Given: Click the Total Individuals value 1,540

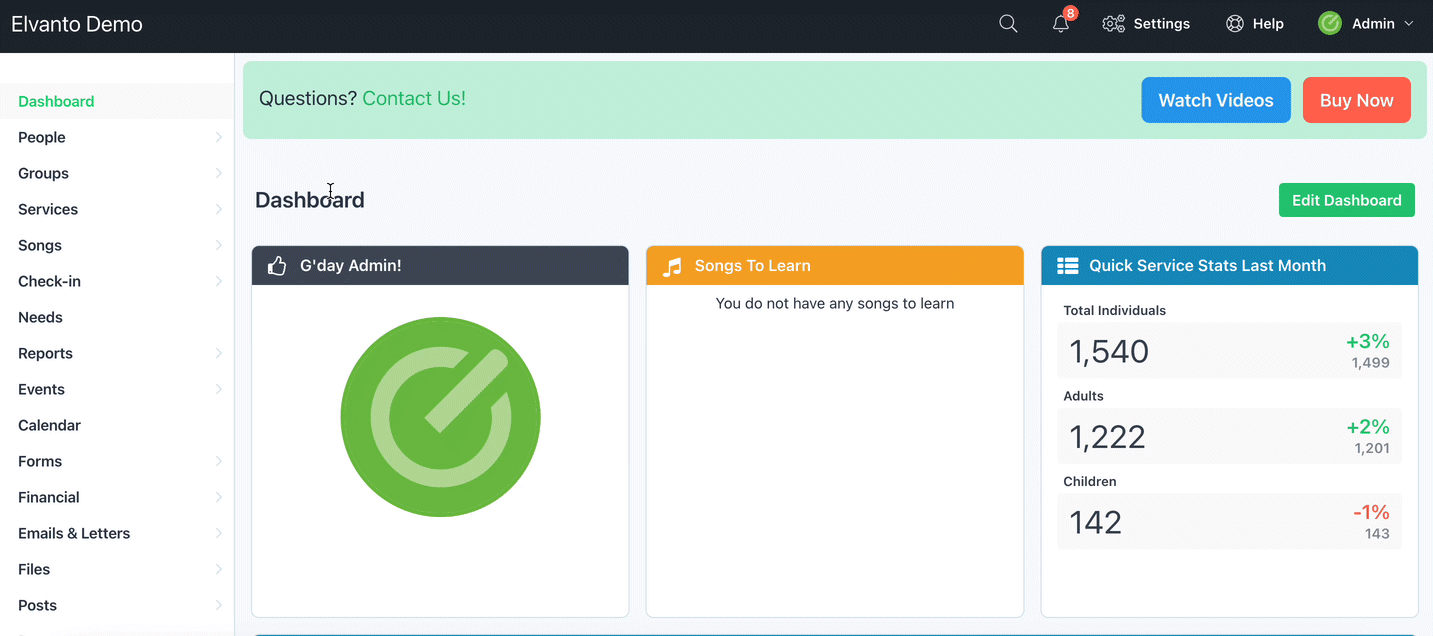Looking at the screenshot, I should click(1109, 352).
